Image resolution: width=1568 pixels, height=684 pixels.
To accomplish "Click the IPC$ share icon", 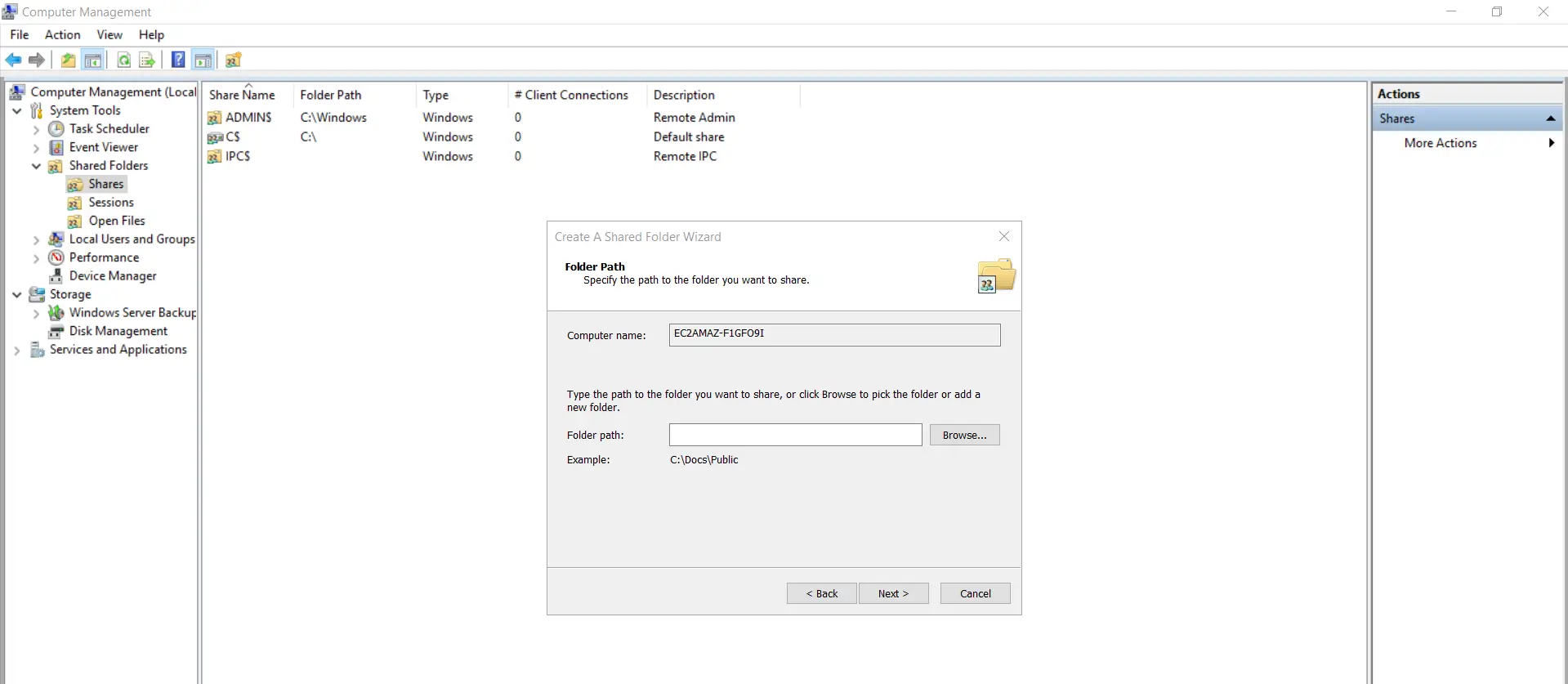I will 215,157.
